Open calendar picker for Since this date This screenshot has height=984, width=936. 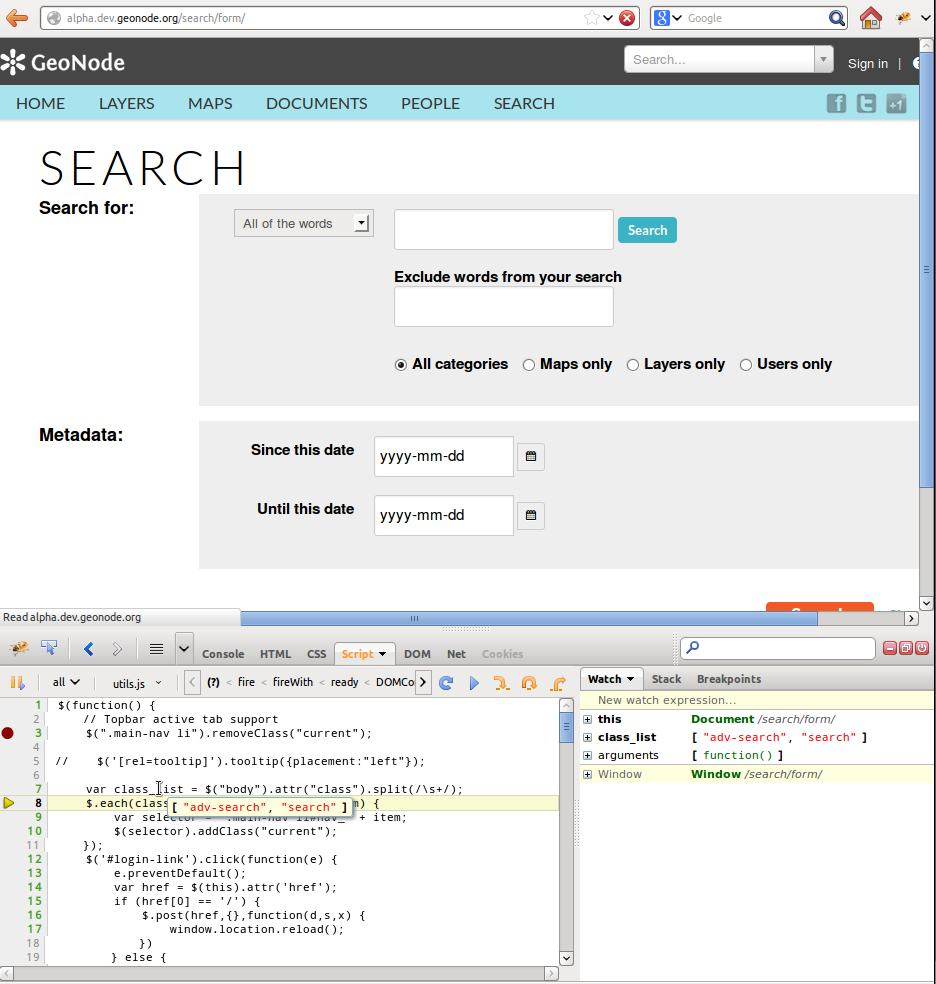point(531,456)
